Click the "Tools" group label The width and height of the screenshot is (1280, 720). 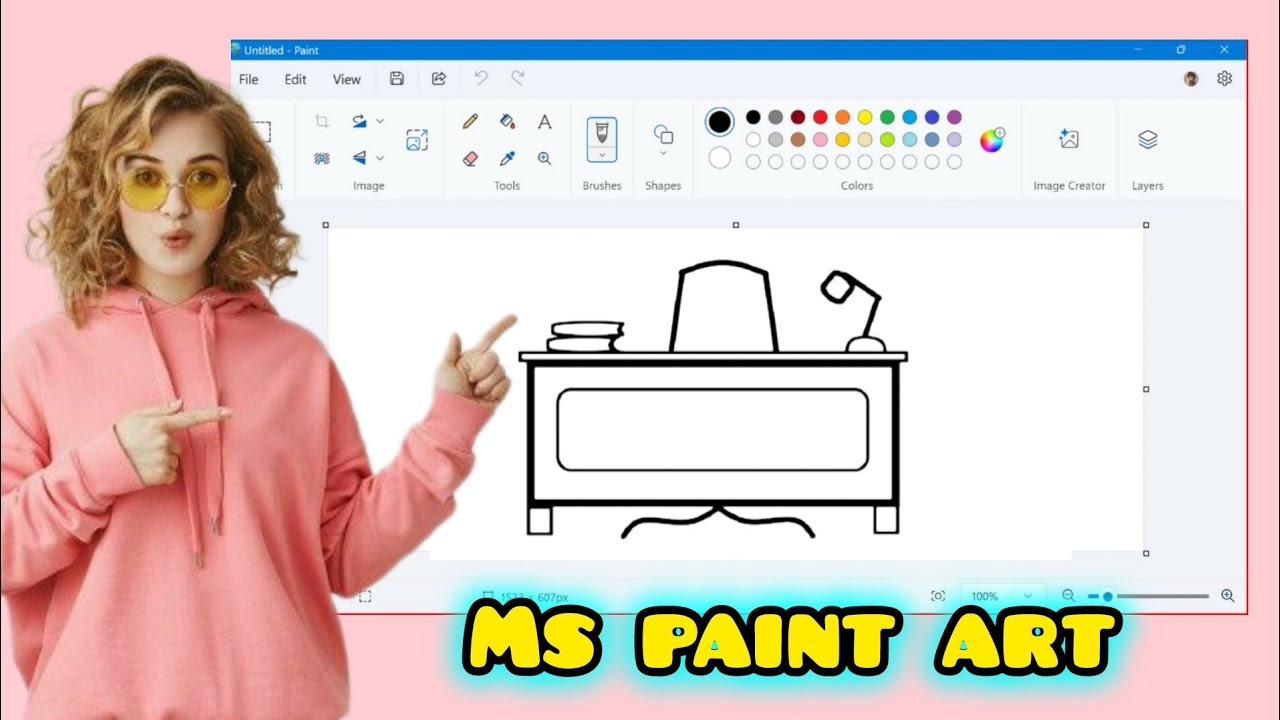[507, 186]
